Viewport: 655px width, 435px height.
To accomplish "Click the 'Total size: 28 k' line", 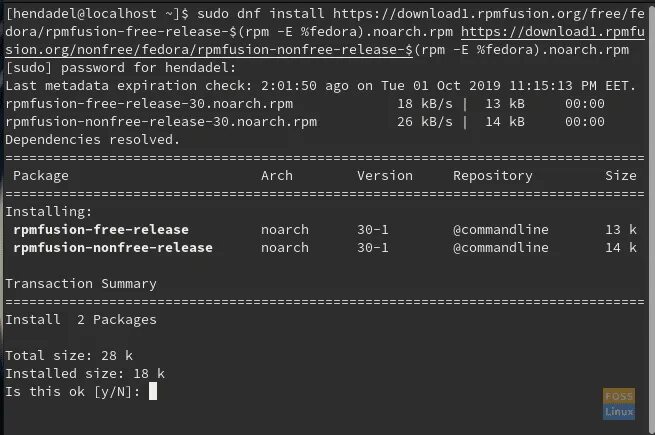I will click(x=69, y=356).
